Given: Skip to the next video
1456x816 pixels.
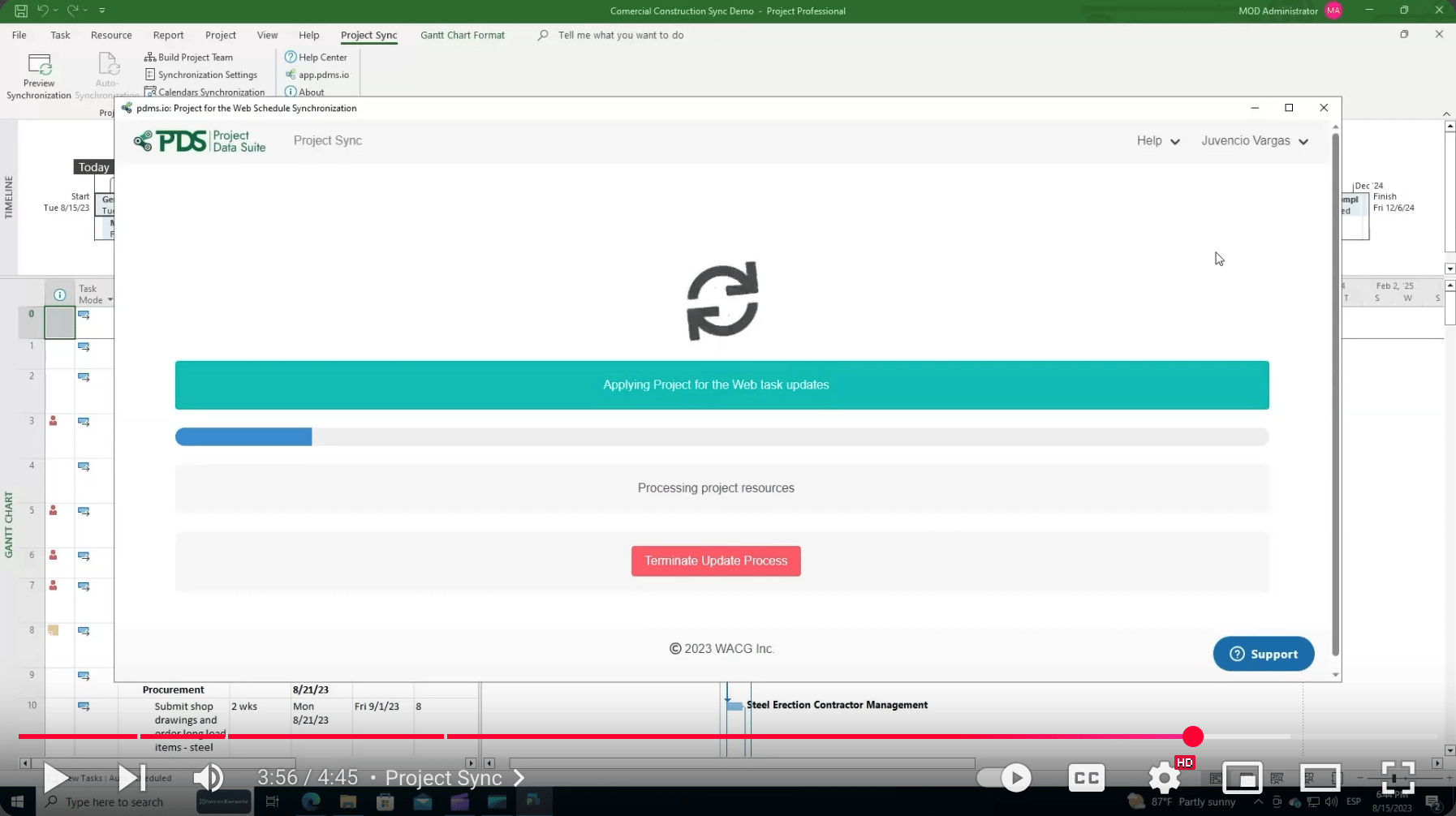Looking at the screenshot, I should (131, 778).
